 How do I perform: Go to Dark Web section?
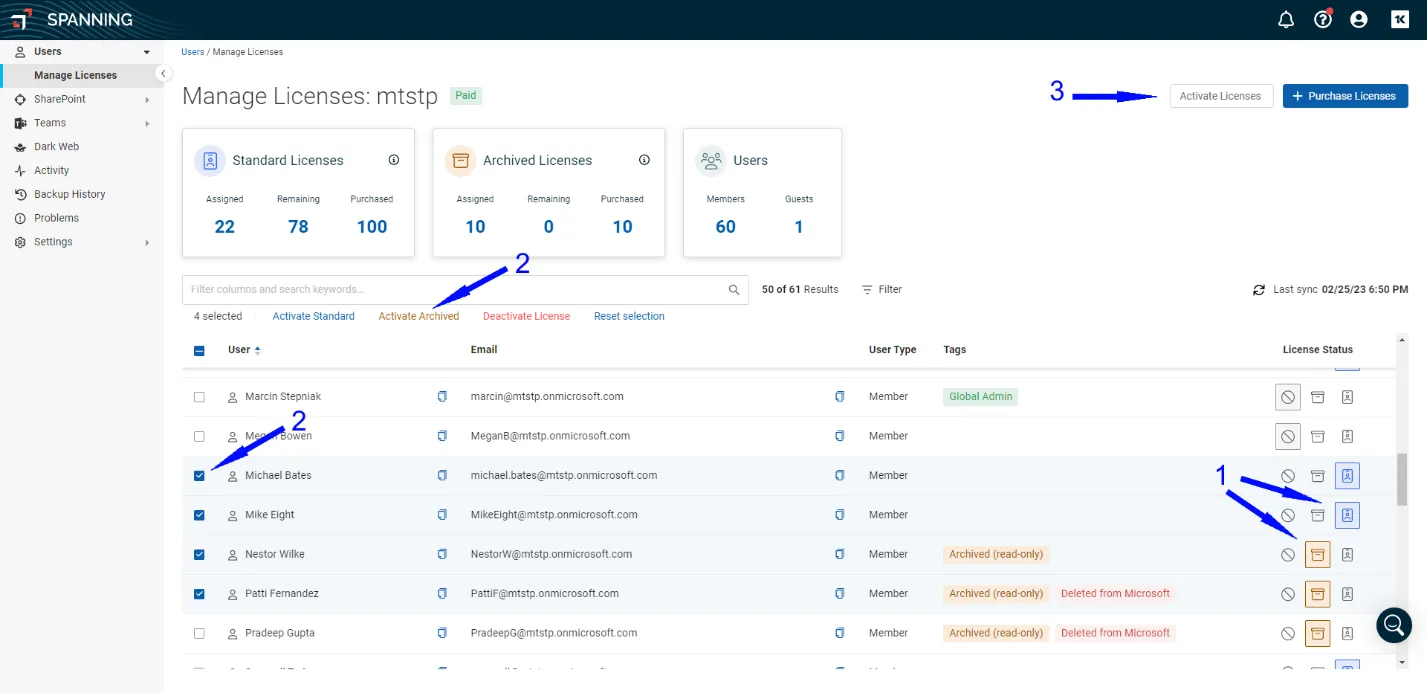pos(56,147)
